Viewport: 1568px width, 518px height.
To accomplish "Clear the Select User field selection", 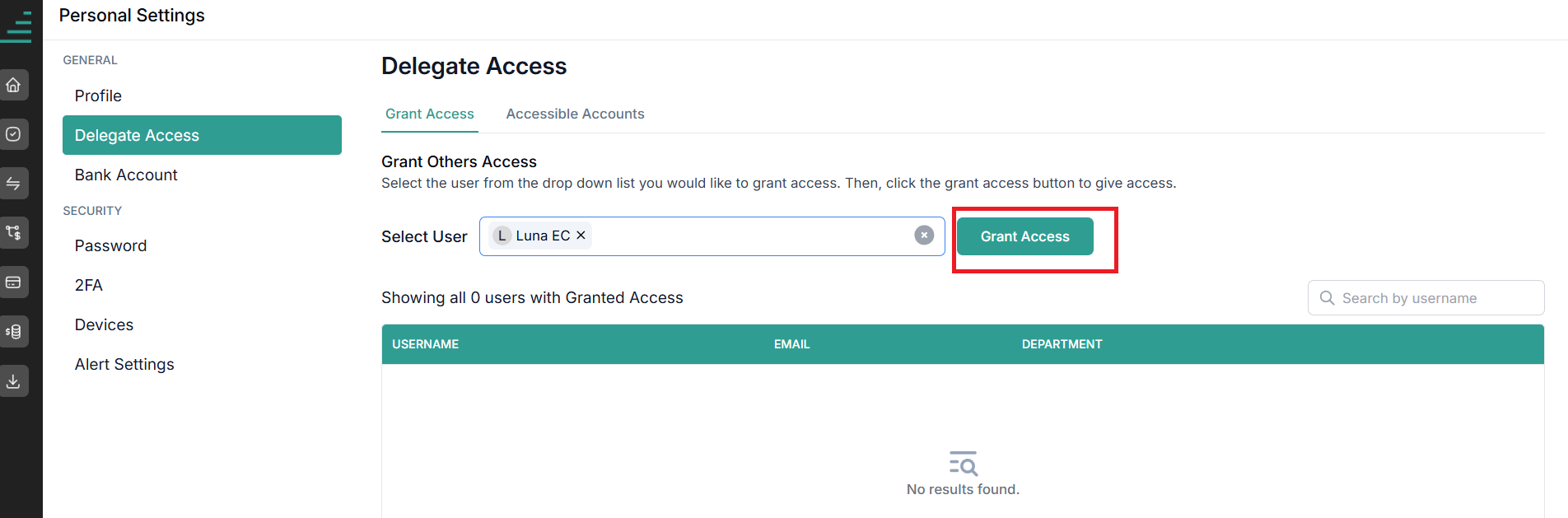I will 924,236.
